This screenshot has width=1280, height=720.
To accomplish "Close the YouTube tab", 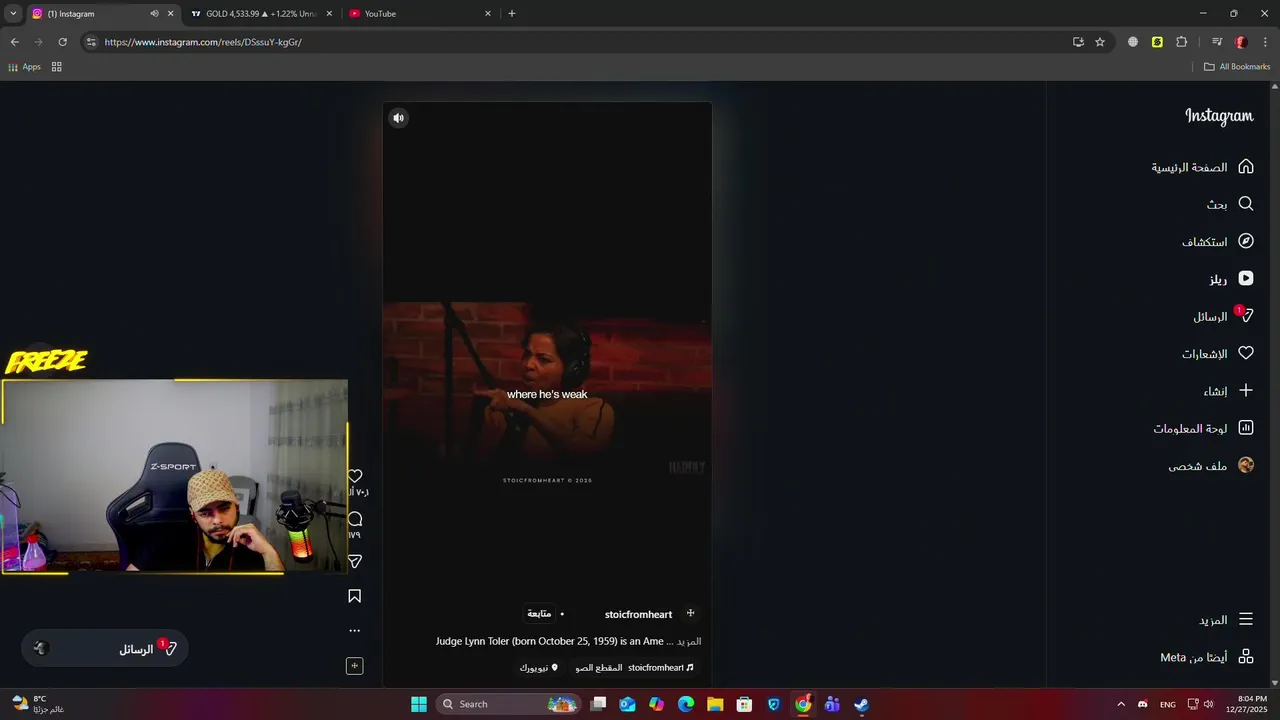I will [x=488, y=14].
